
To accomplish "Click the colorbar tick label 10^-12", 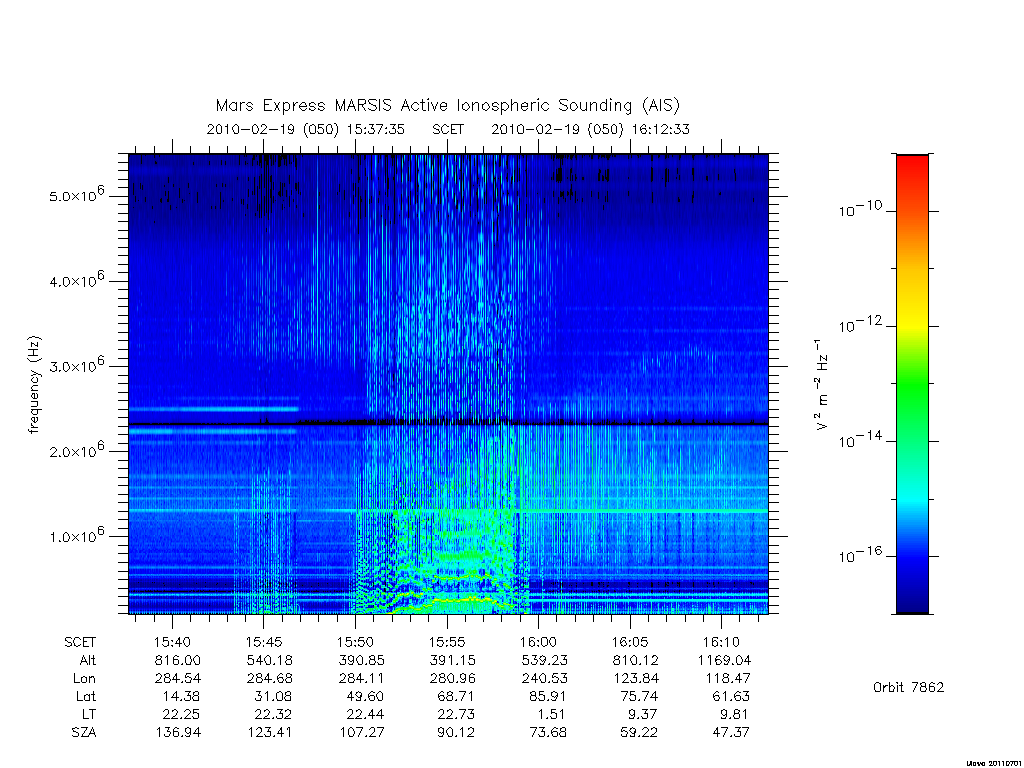I will pos(860,325).
